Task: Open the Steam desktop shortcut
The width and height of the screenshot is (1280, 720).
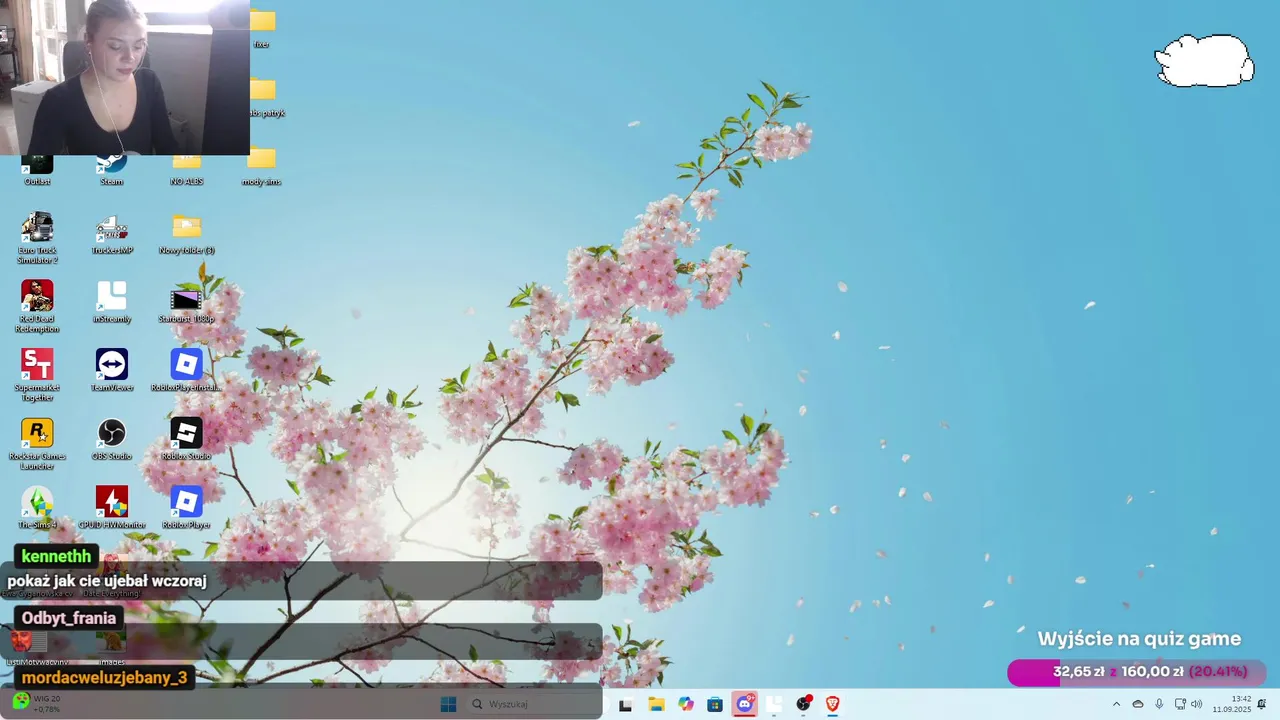Action: (x=112, y=169)
